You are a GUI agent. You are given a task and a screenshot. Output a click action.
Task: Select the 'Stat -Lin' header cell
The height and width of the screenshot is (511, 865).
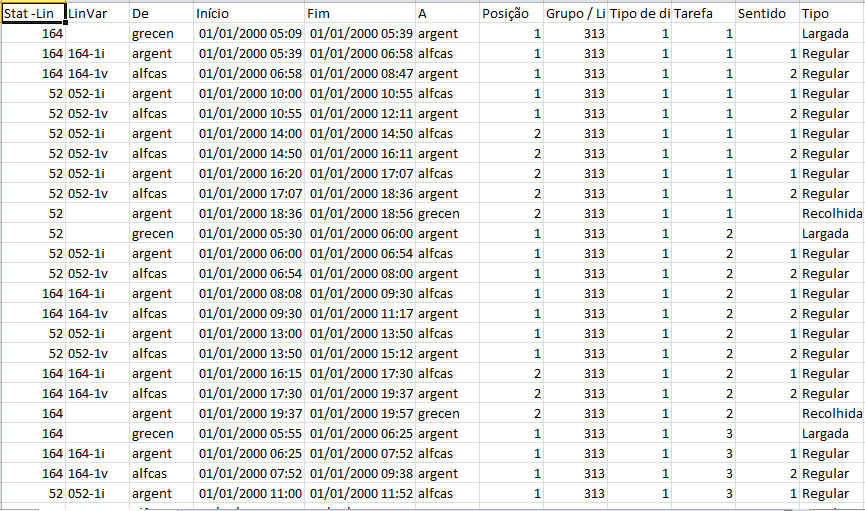[x=34, y=13]
